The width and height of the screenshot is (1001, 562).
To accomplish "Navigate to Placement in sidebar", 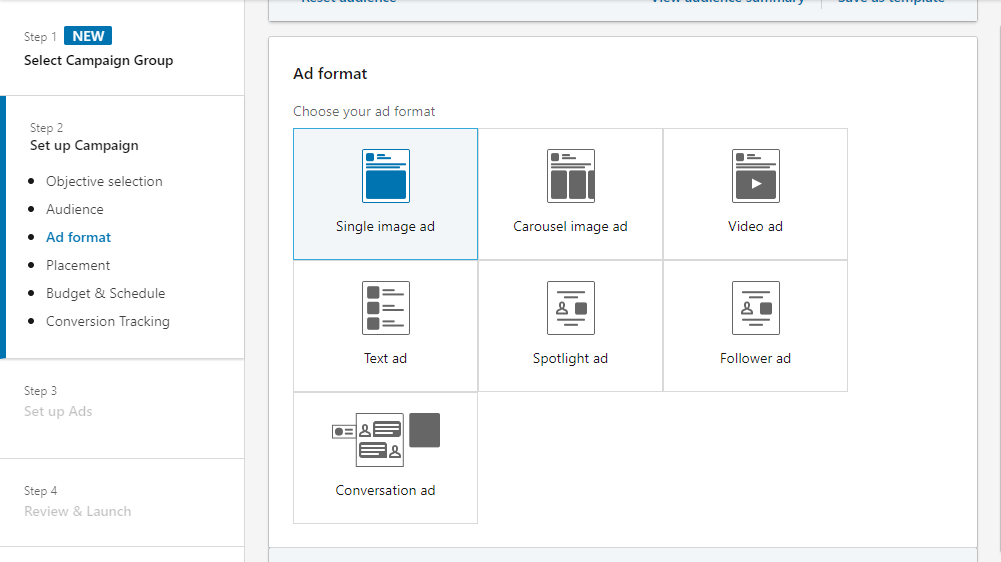I will click(x=78, y=265).
